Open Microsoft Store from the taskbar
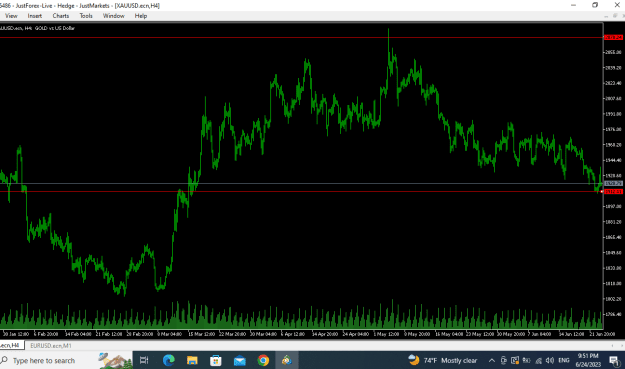The height and width of the screenshot is (369, 625). pyautogui.click(x=216, y=360)
